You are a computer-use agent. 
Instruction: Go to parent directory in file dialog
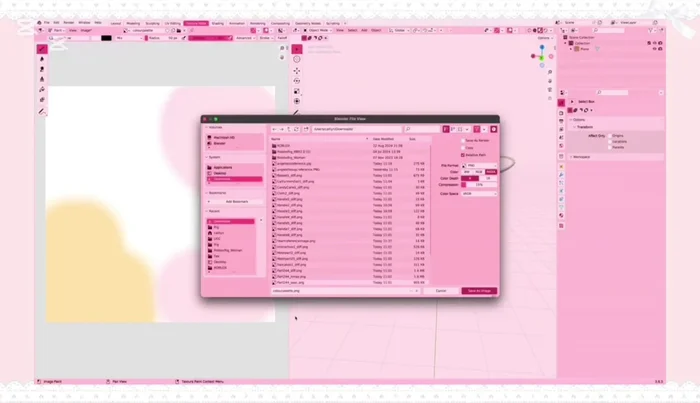pos(288,129)
